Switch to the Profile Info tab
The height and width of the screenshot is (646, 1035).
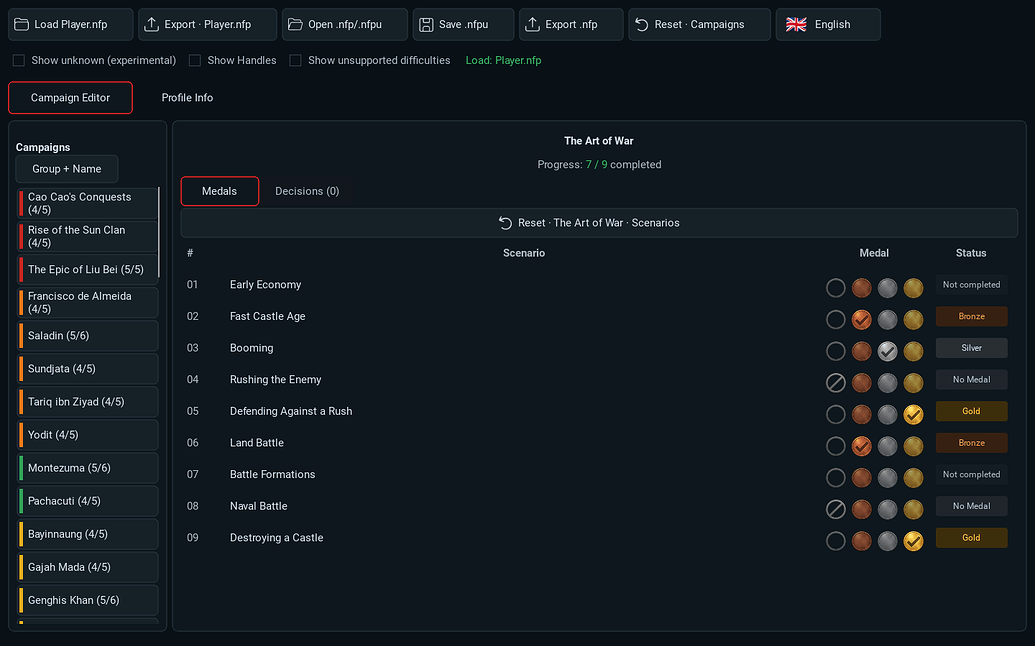pos(187,98)
